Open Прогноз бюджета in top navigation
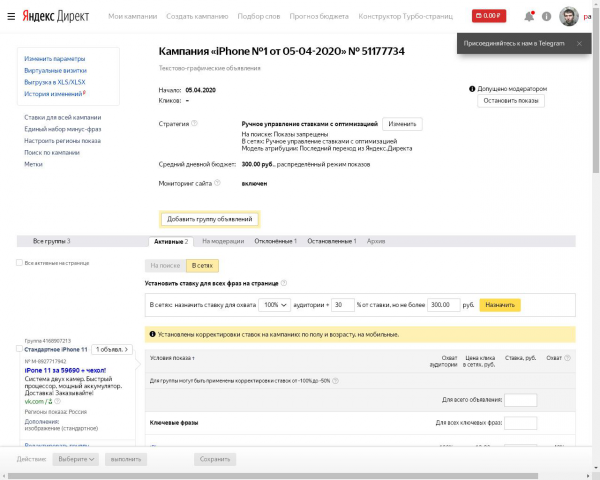The image size is (600, 480). pos(319,16)
